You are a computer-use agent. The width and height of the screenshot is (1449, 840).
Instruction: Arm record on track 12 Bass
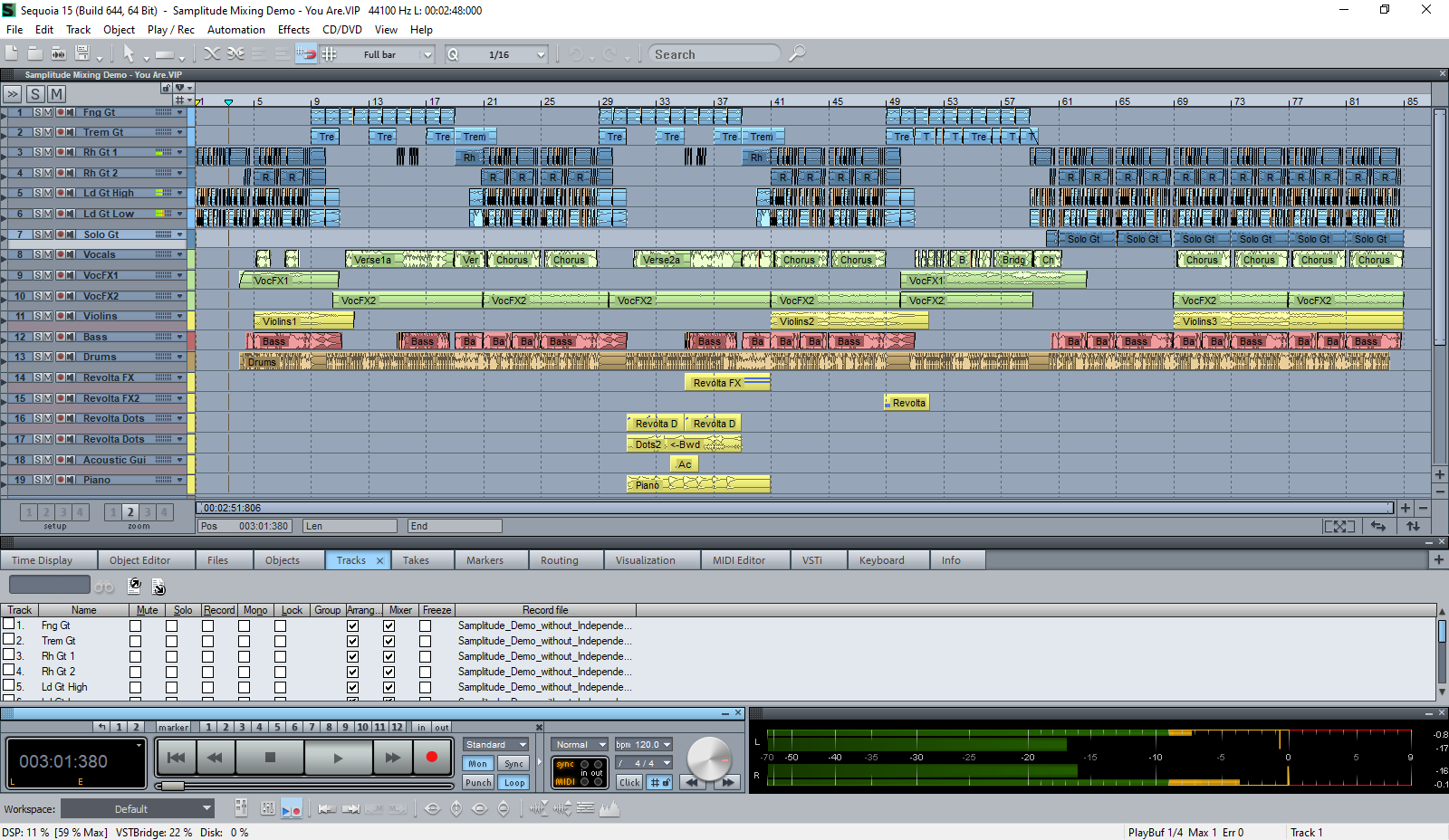click(x=61, y=337)
